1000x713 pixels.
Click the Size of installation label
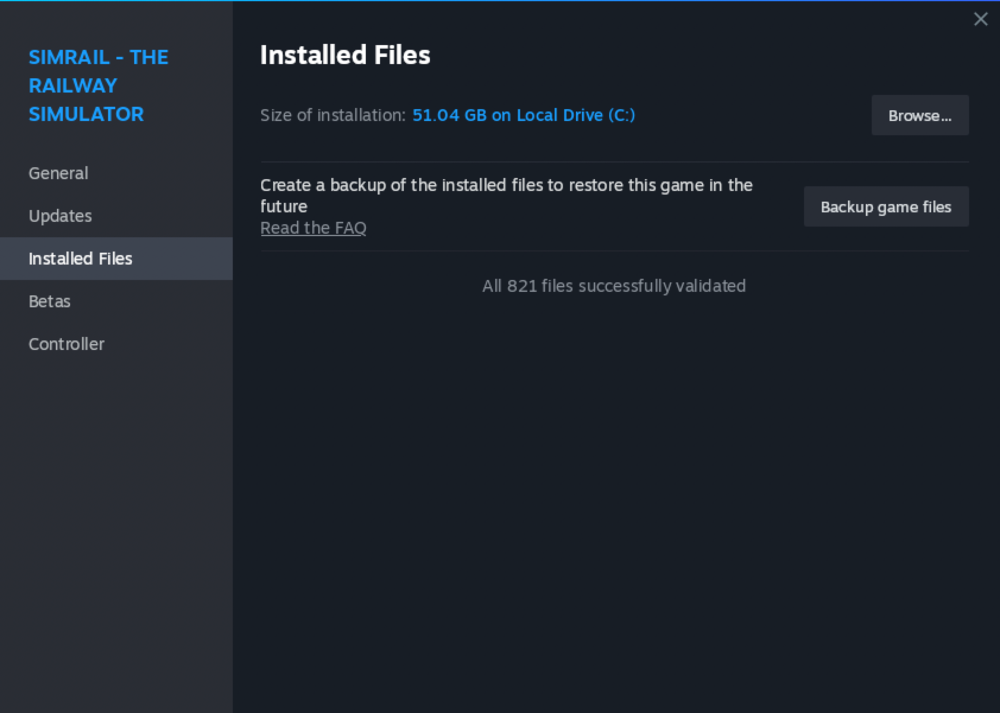[331, 115]
